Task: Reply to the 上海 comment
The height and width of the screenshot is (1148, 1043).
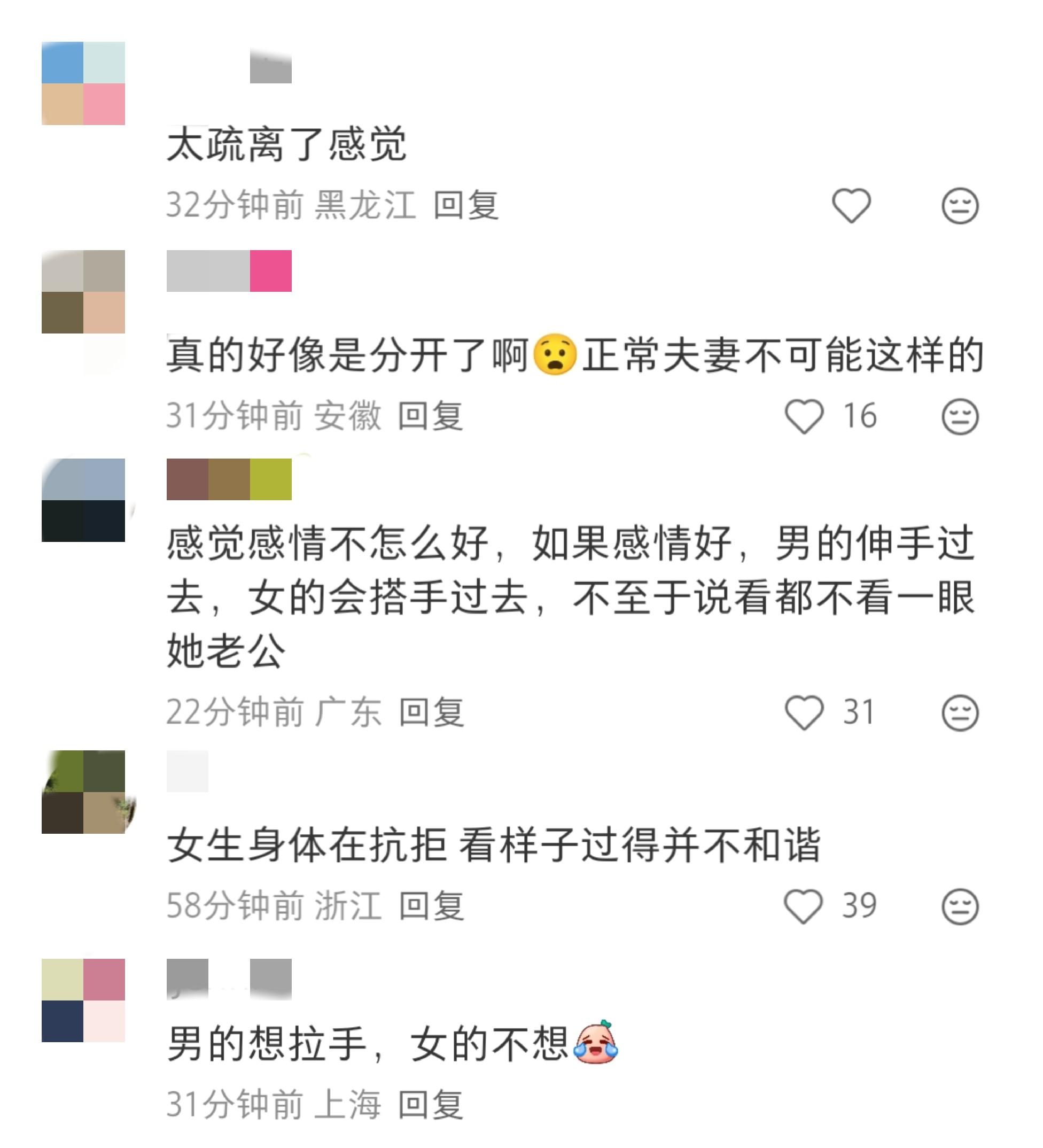Action: coord(430,1105)
